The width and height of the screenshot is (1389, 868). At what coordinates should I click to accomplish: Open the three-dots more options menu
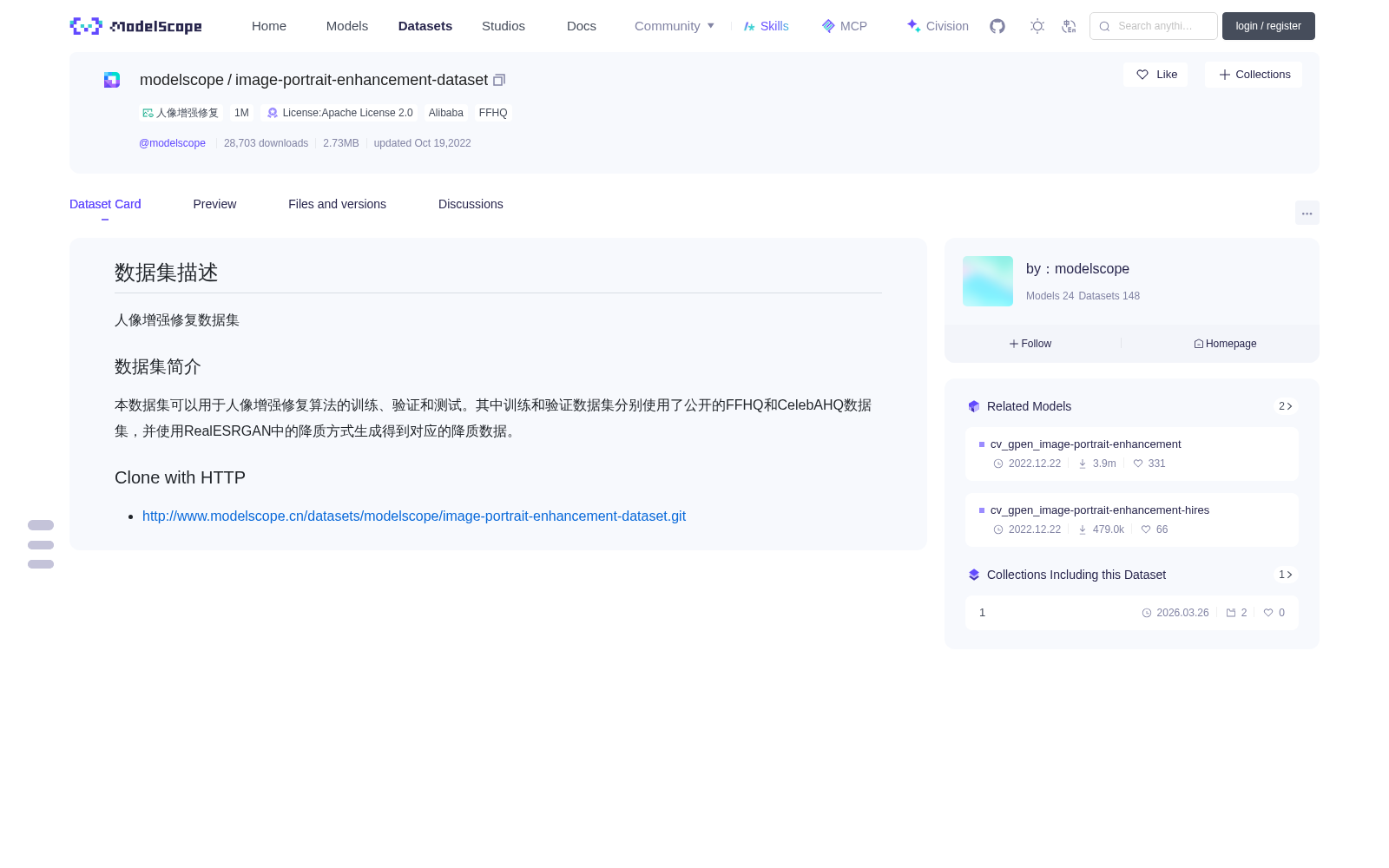1307,213
